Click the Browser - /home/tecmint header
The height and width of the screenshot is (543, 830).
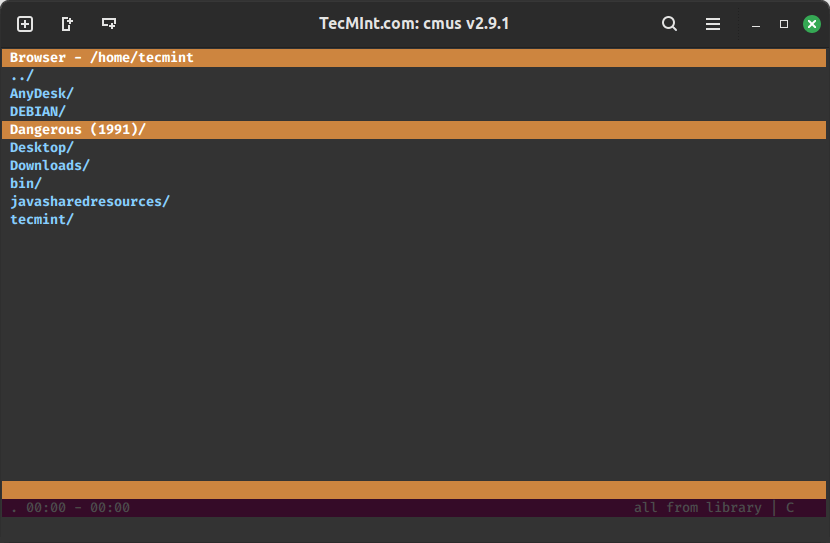[x=414, y=58]
